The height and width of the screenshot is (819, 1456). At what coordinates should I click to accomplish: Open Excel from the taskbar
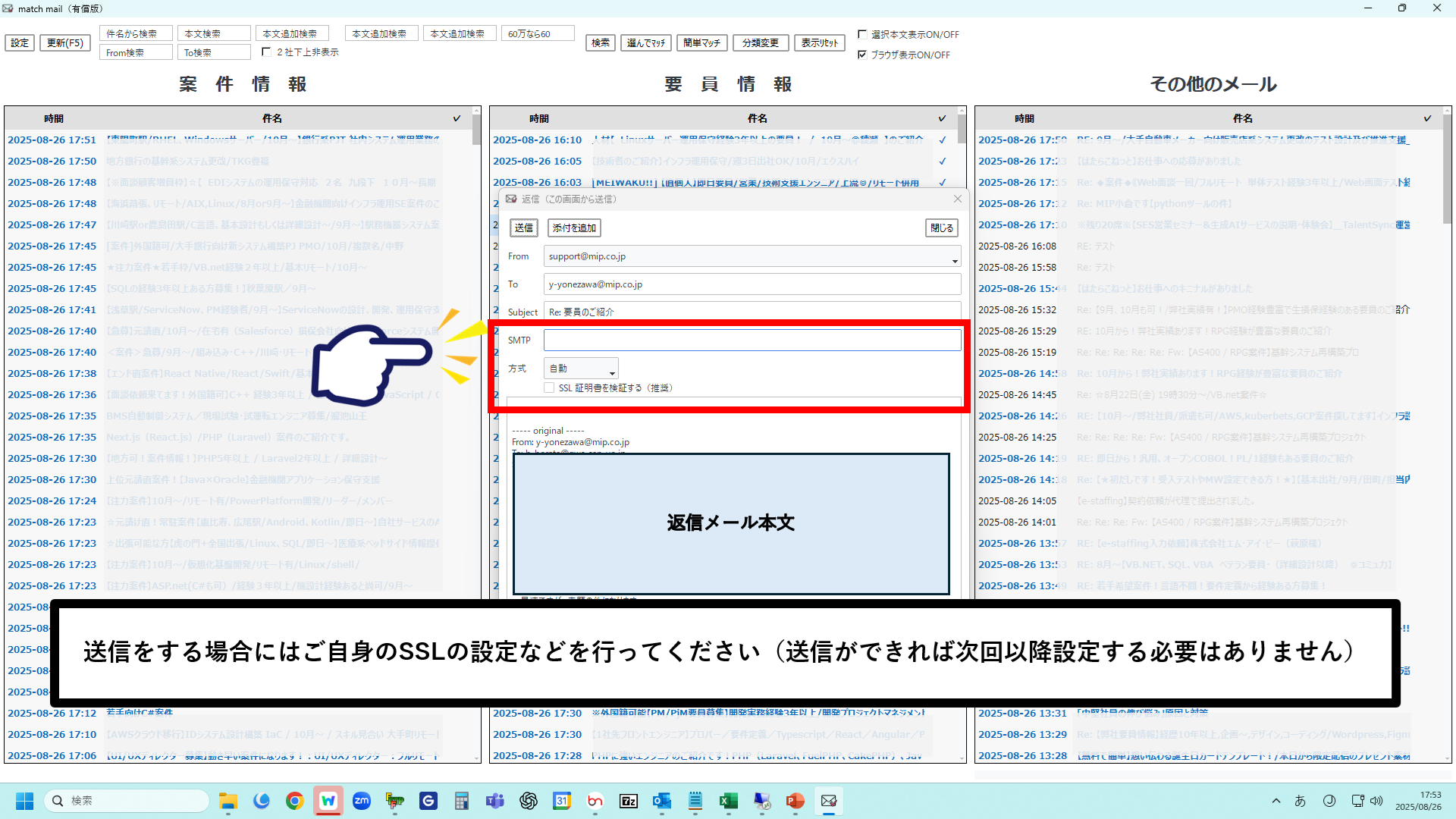(x=729, y=801)
